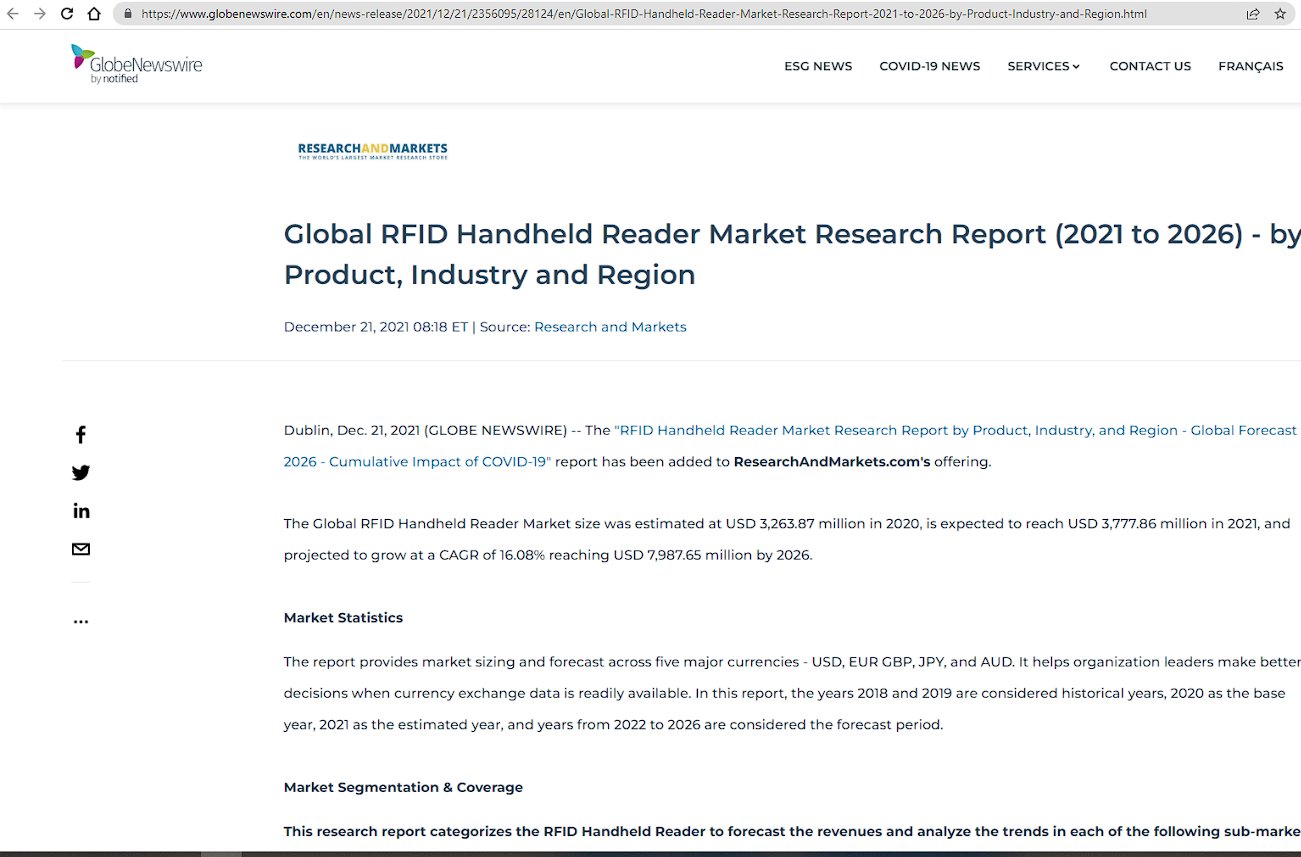Click the Research and Markets logo image
Screen dimensions: 1301x857
click(373, 151)
